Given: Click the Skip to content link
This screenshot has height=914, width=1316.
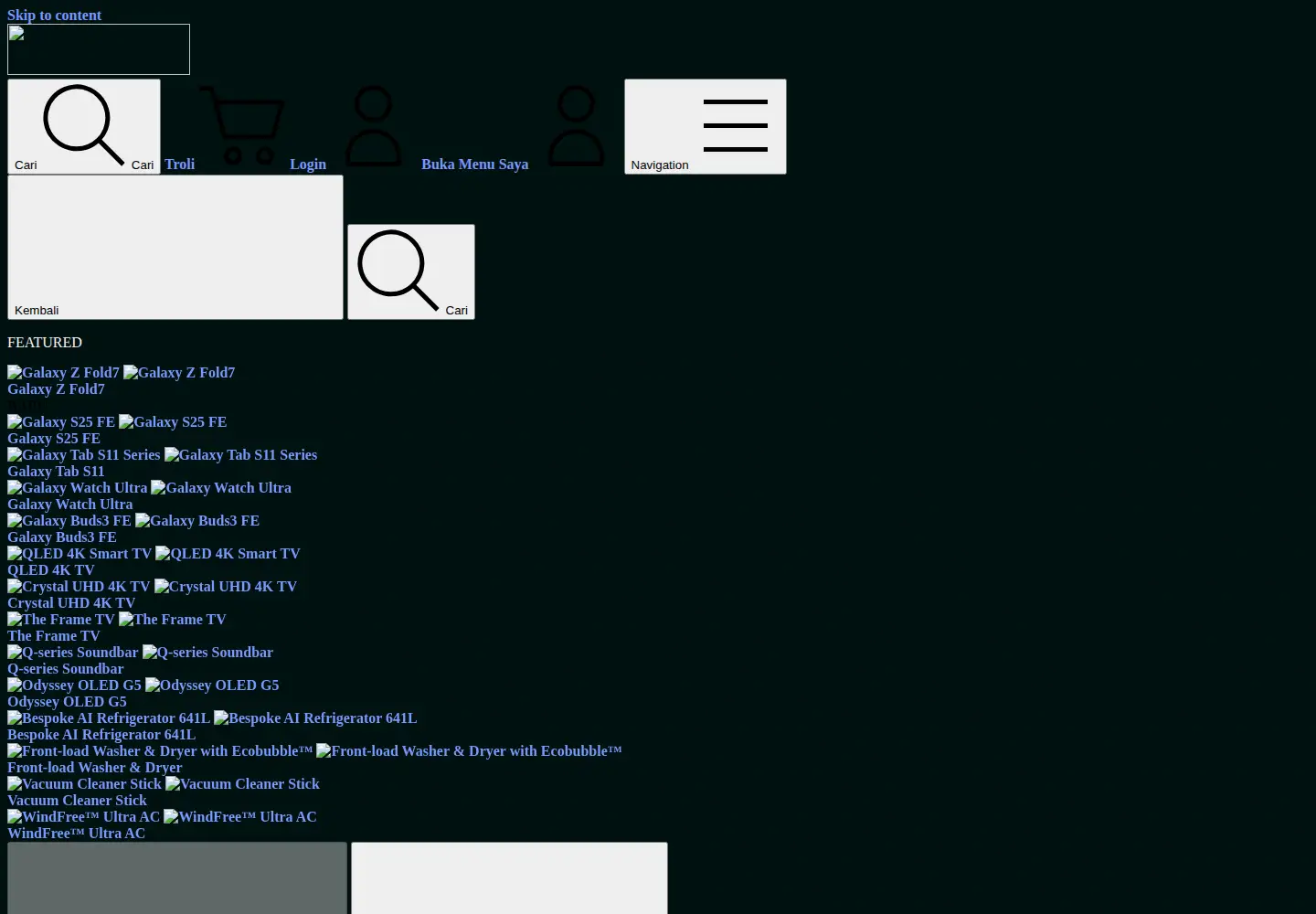Looking at the screenshot, I should [x=54, y=16].
